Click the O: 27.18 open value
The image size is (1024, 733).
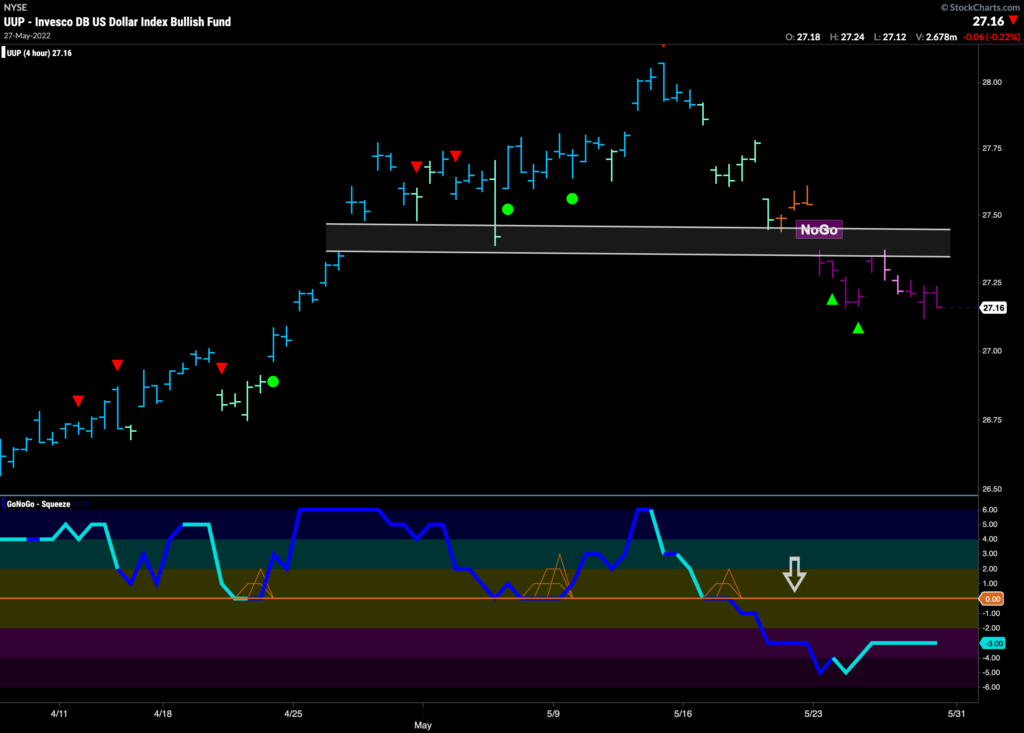(803, 37)
